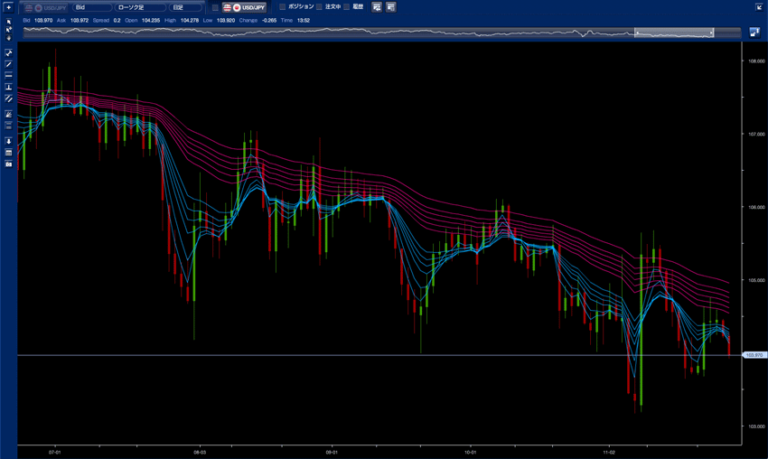Image resolution: width=768 pixels, height=459 pixels.
Task: Check the box left of USD/JPY button
Action: (214, 7)
